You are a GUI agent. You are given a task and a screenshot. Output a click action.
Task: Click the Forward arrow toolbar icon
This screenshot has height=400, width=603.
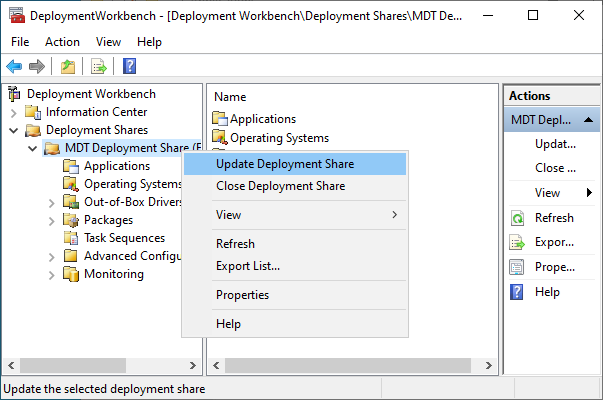[x=37, y=66]
